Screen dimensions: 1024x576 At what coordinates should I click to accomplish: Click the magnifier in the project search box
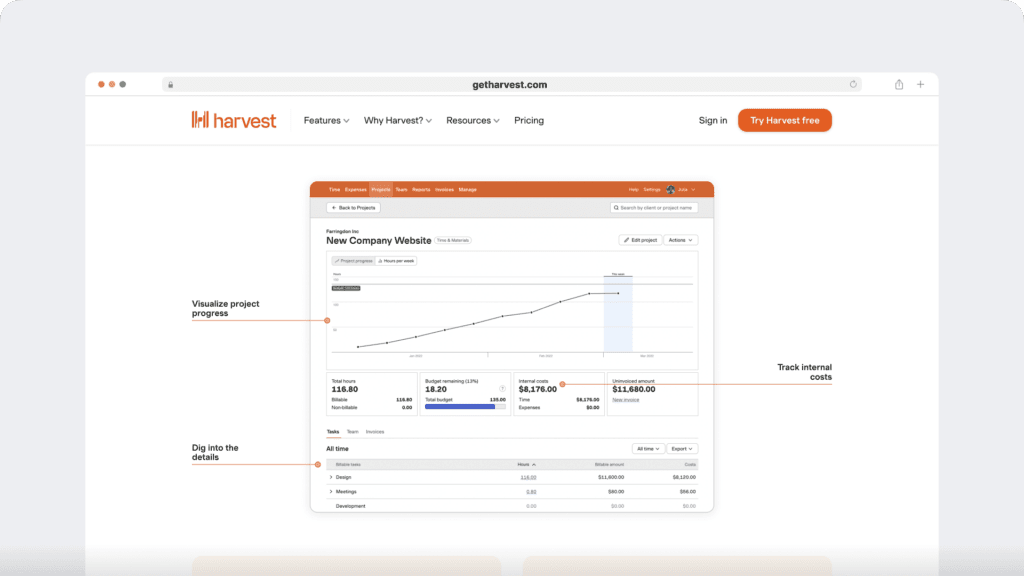(x=617, y=207)
